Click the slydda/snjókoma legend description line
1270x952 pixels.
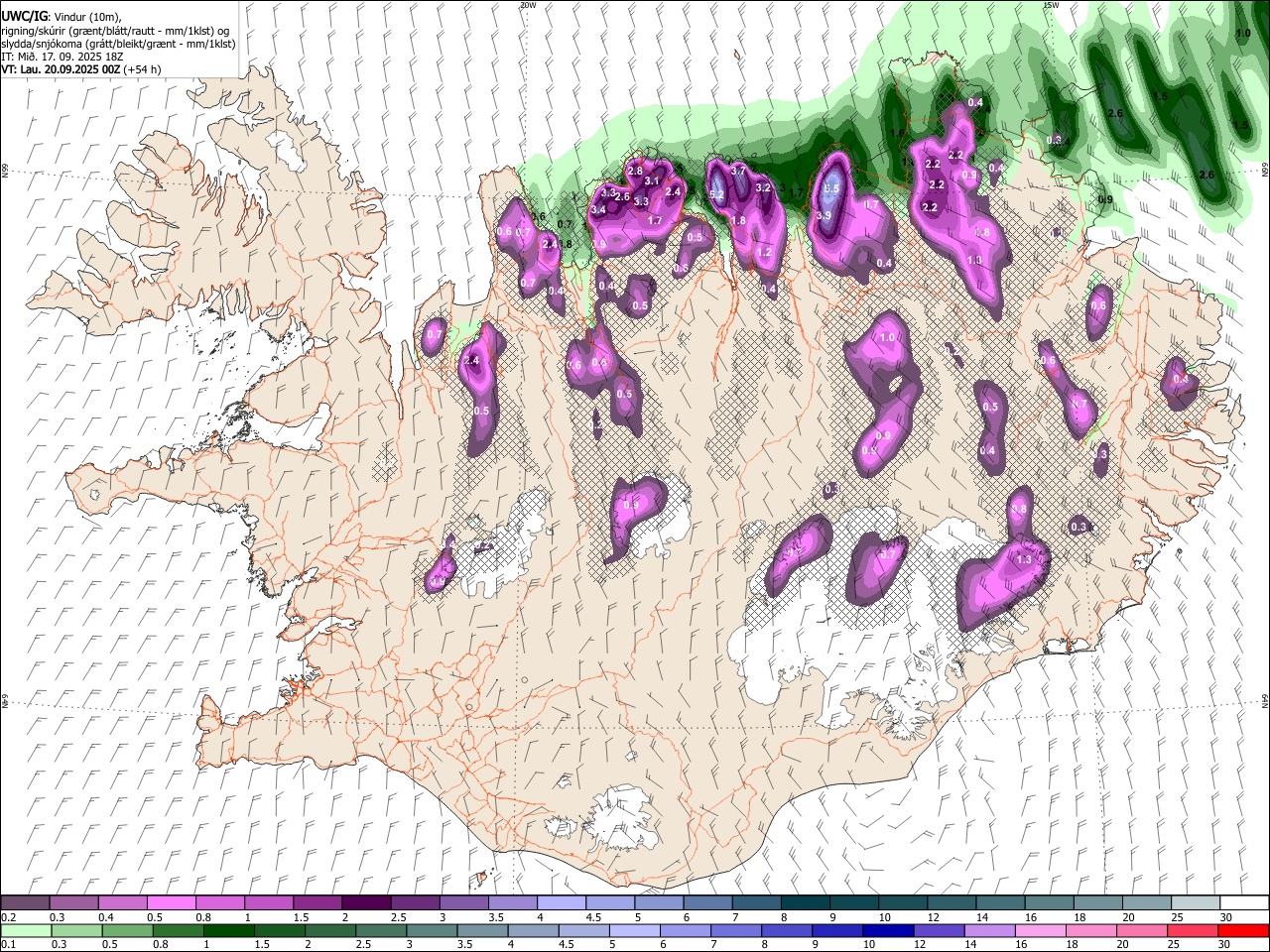click(x=118, y=44)
